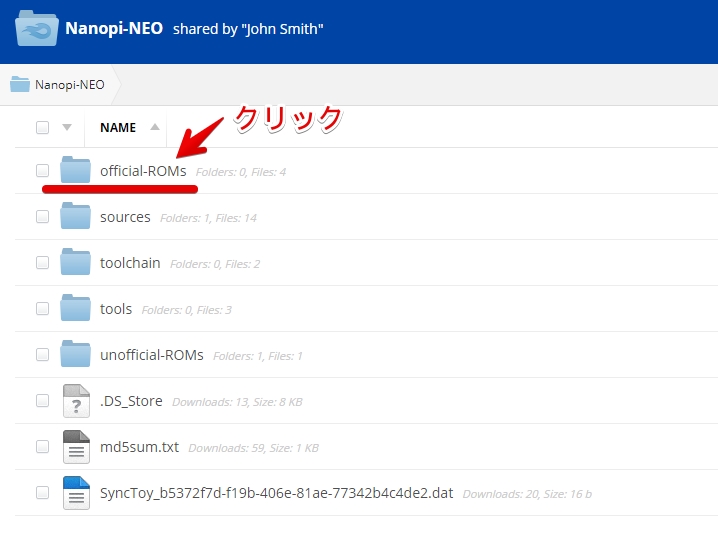Click the blue document icon for SyncToy file

76,493
